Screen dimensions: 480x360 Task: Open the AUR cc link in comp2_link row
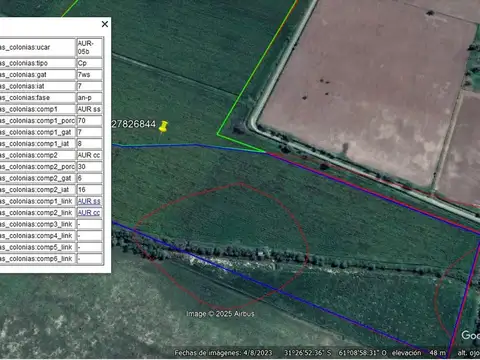point(89,213)
